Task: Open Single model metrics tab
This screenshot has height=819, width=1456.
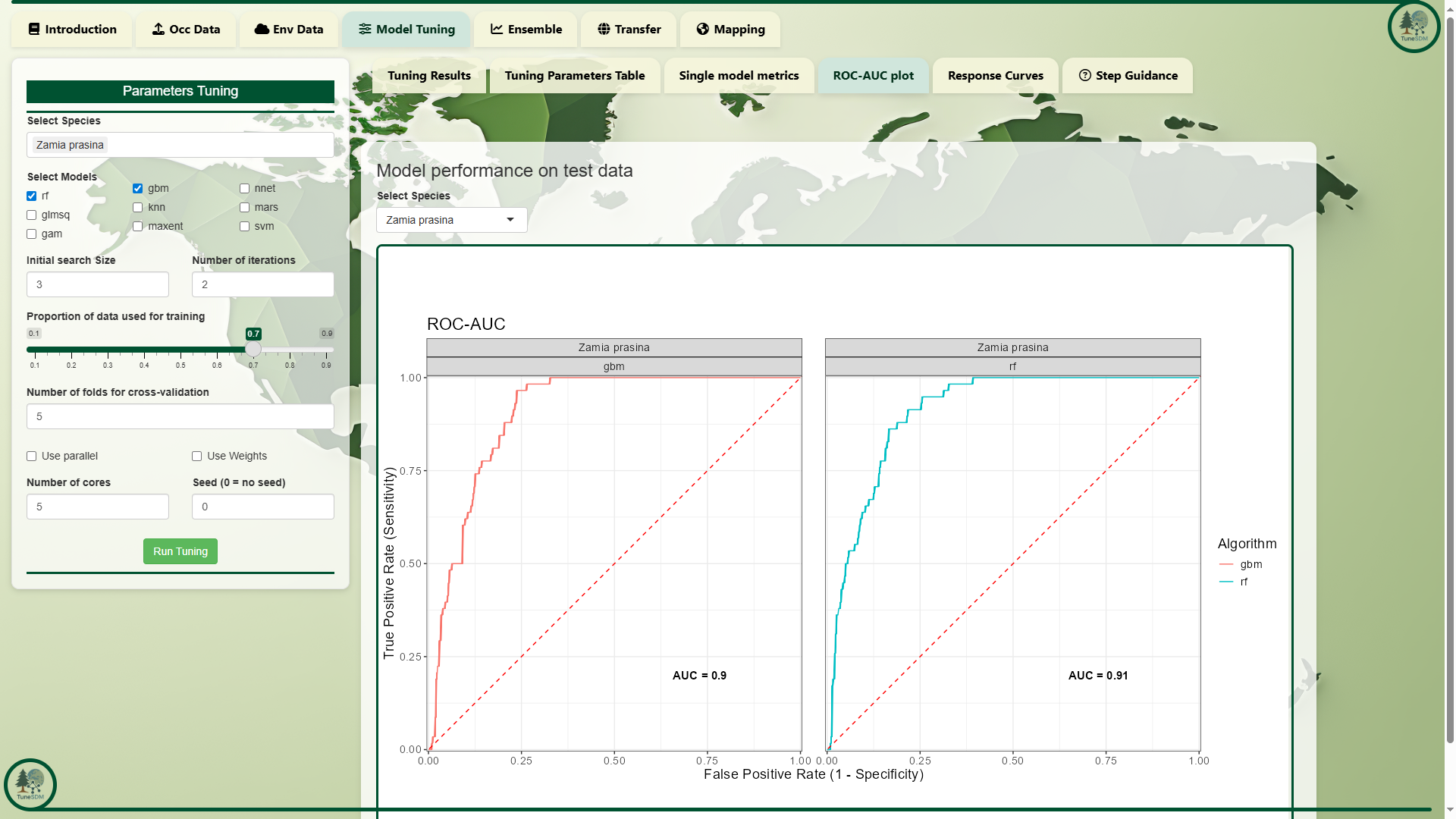Action: pos(739,76)
